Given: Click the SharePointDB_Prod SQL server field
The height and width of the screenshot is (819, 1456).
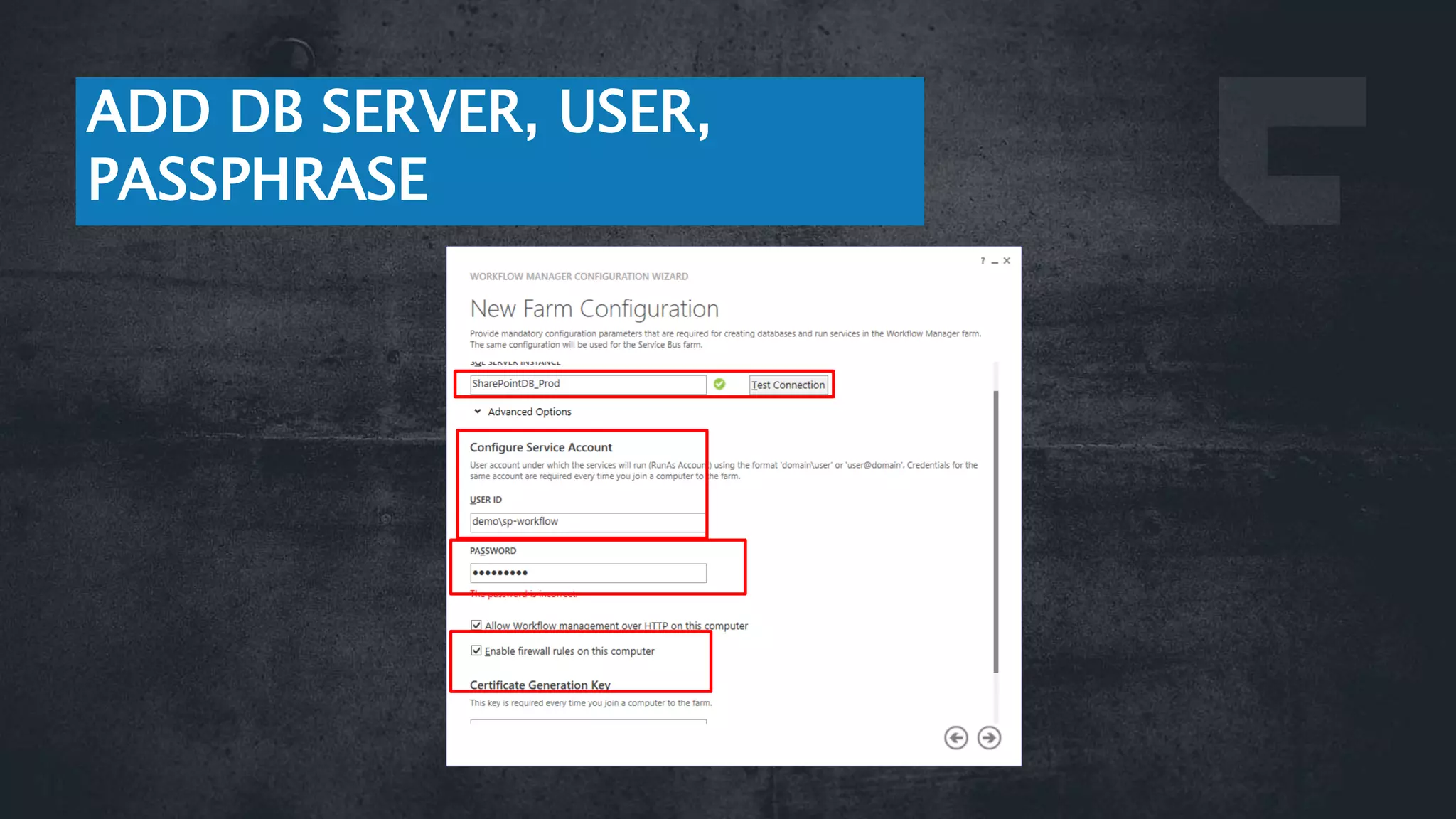Looking at the screenshot, I should coord(588,384).
